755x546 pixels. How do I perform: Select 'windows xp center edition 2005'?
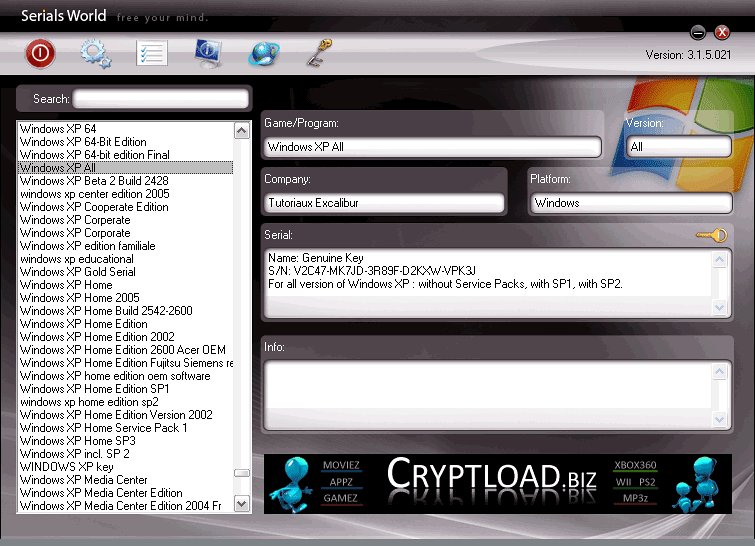(126, 194)
